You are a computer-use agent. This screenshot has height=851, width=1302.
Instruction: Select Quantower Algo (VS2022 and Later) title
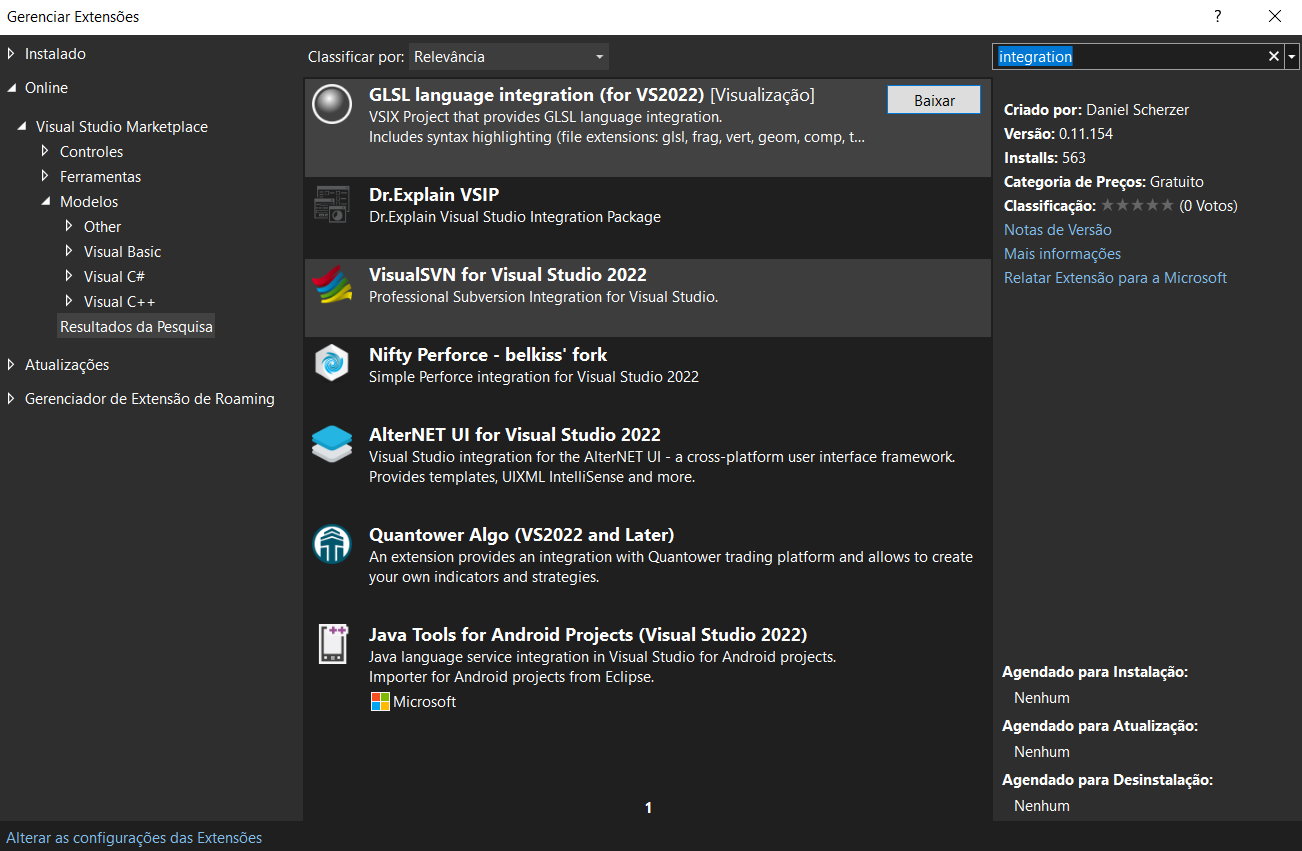click(522, 535)
